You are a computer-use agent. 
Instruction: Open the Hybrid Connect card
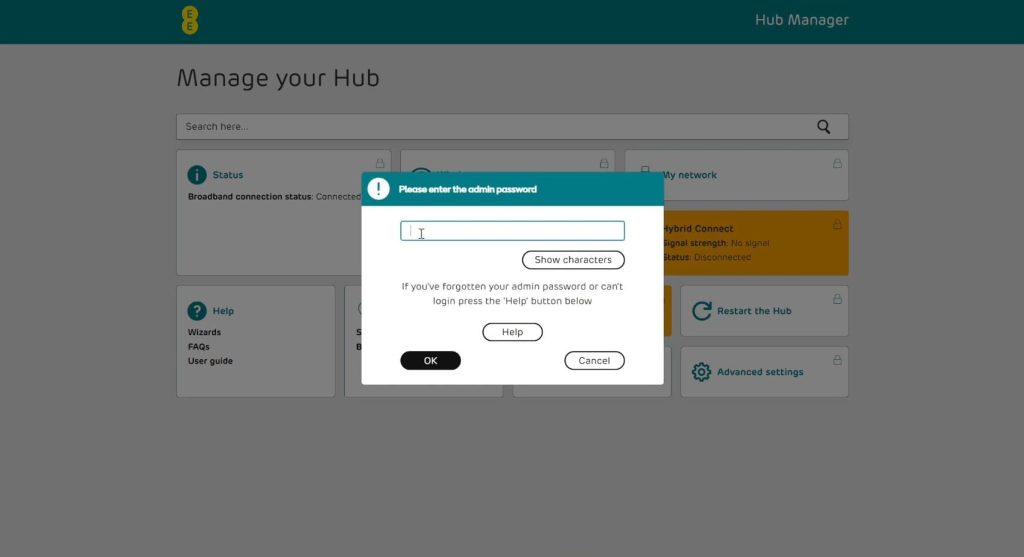click(756, 243)
